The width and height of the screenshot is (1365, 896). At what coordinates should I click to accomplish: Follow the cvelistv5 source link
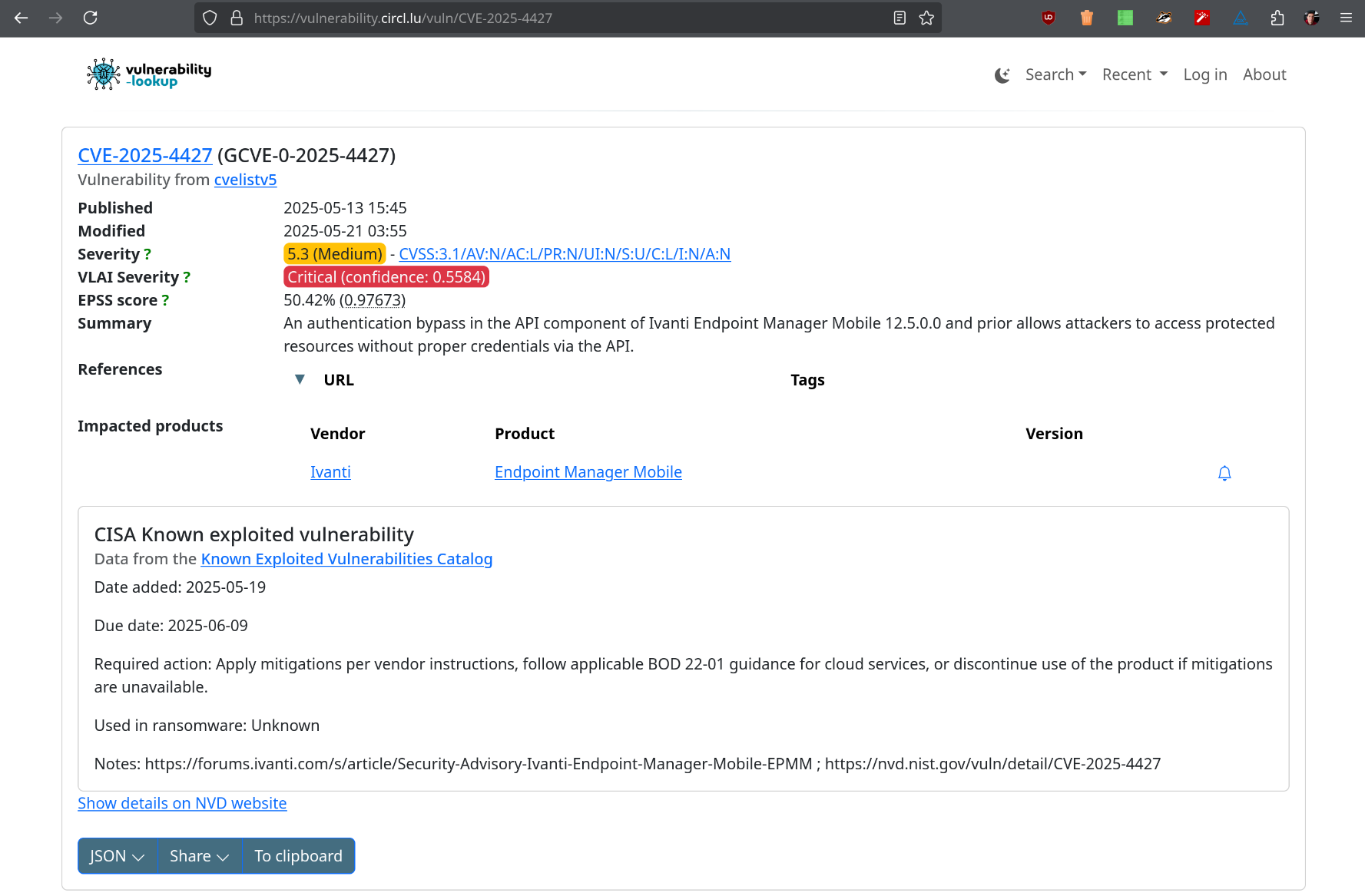245,180
